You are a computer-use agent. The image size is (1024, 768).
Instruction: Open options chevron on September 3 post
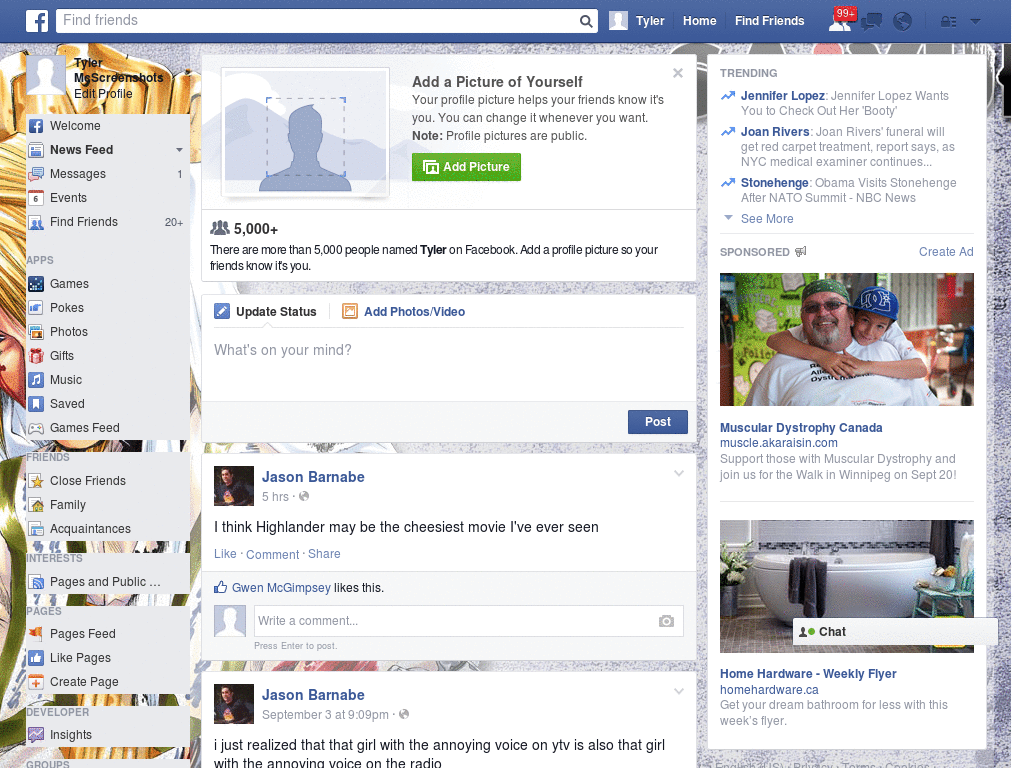pos(679,691)
